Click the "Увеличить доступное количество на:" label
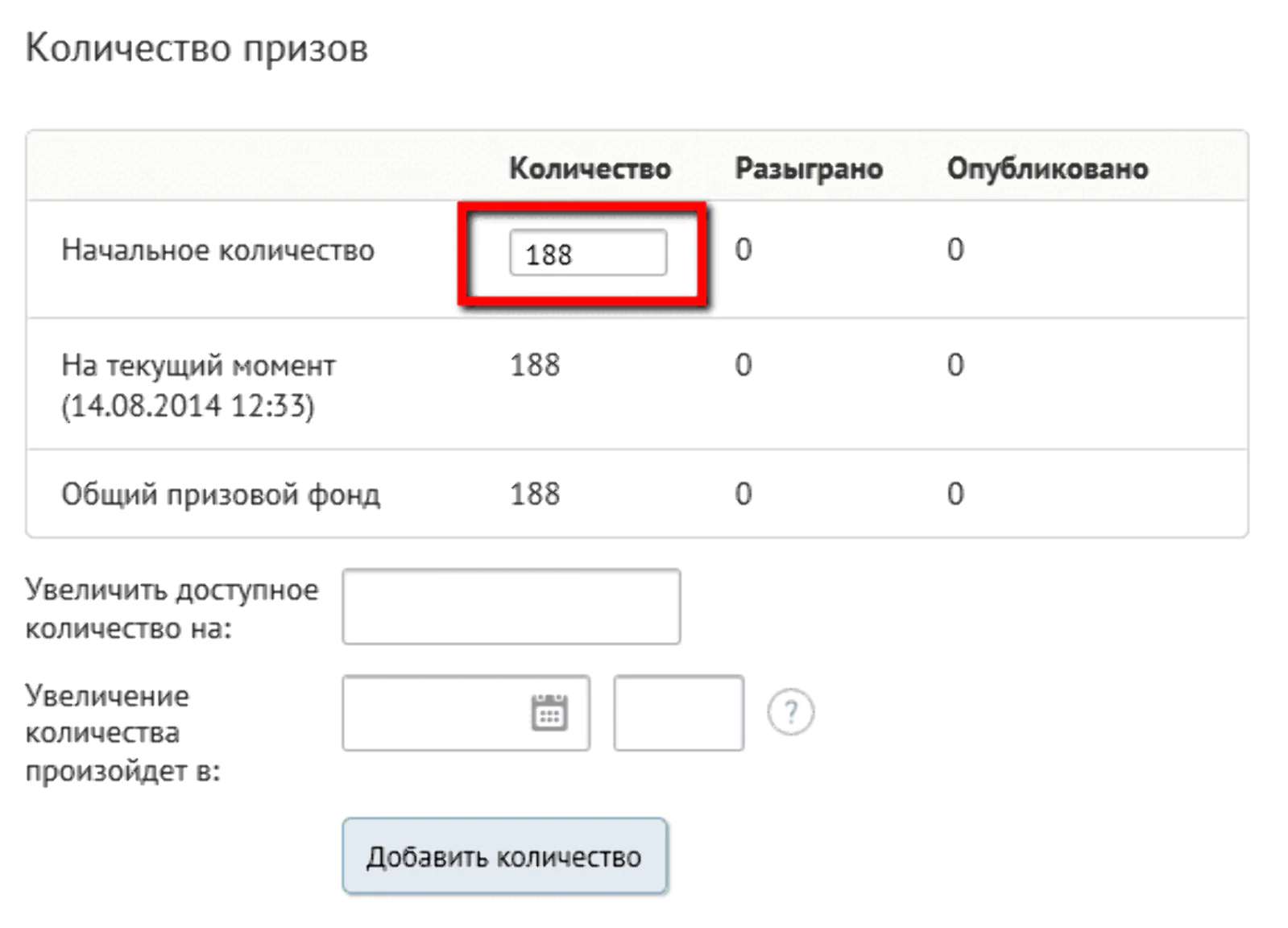The width and height of the screenshot is (1288, 928). coord(172,609)
